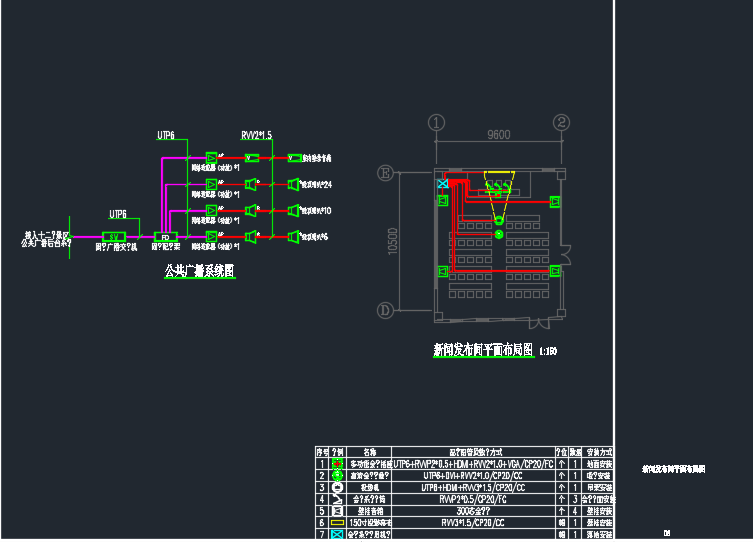Click the 06 sheet number in the title block
The height and width of the screenshot is (542, 753).
(667, 533)
